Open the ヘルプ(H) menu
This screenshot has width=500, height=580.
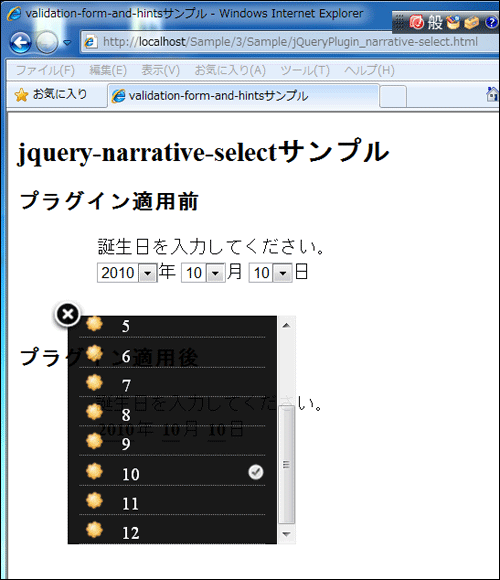369,70
